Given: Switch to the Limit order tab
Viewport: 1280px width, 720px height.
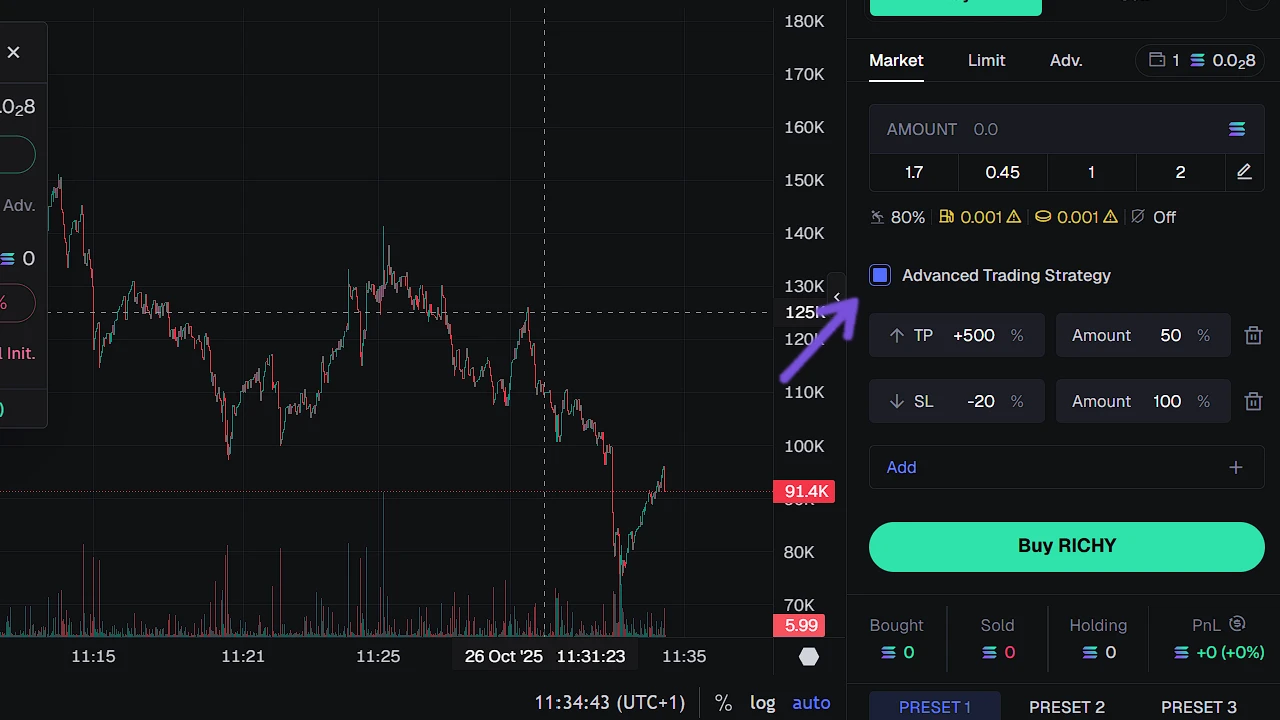Looking at the screenshot, I should pos(986,60).
